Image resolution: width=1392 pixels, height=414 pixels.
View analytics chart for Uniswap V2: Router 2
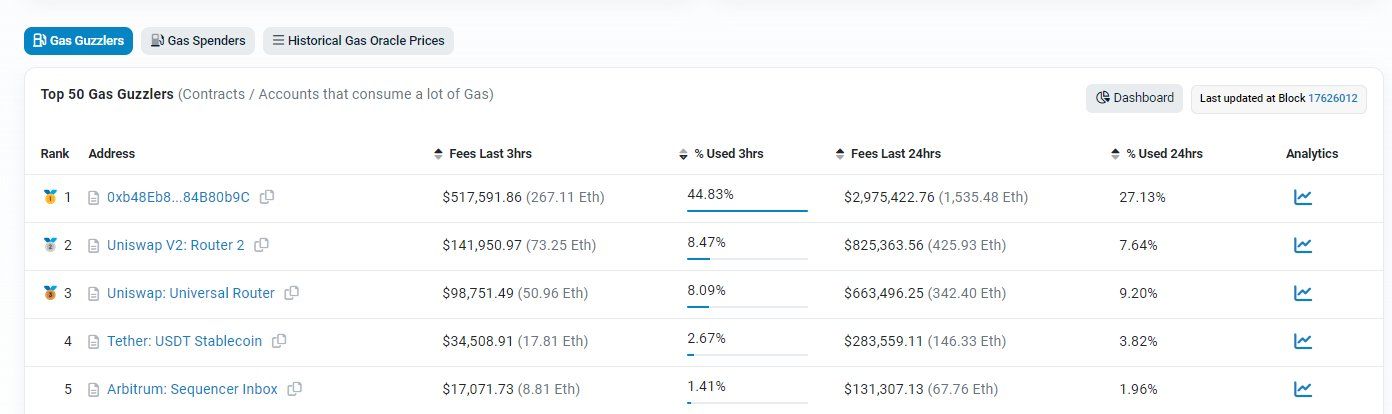tap(1303, 245)
